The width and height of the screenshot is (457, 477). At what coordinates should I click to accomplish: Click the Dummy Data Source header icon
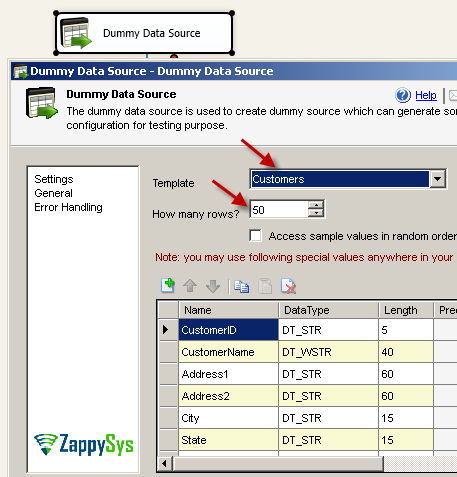point(41,103)
